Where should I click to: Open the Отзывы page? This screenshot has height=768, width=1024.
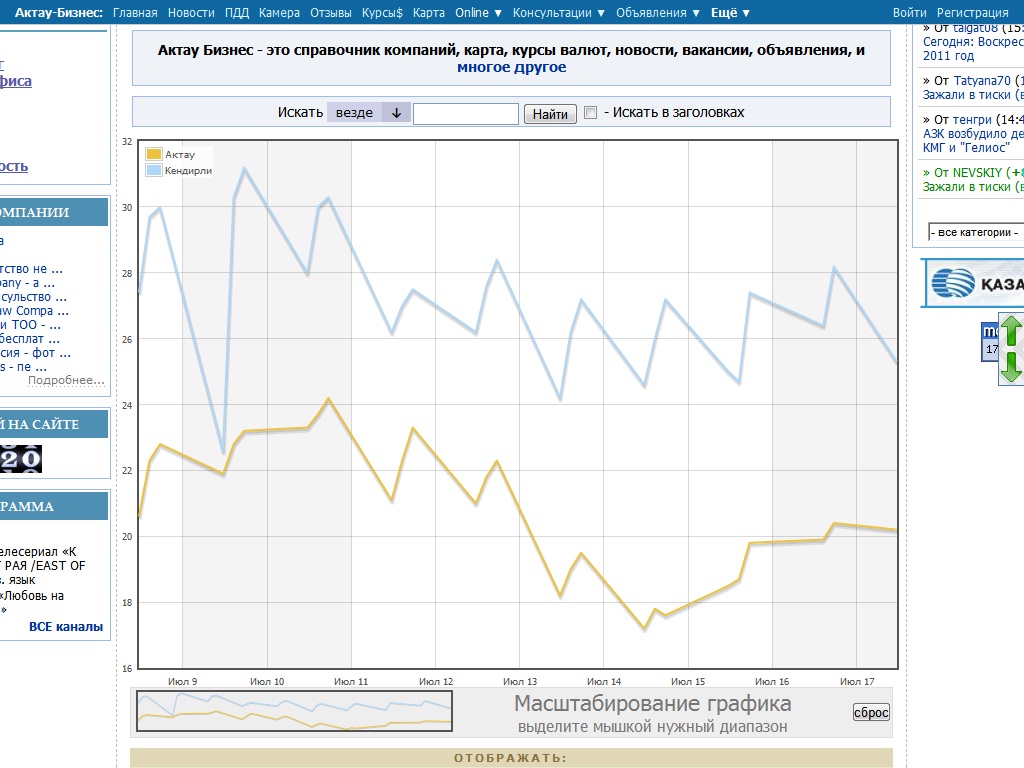point(330,12)
